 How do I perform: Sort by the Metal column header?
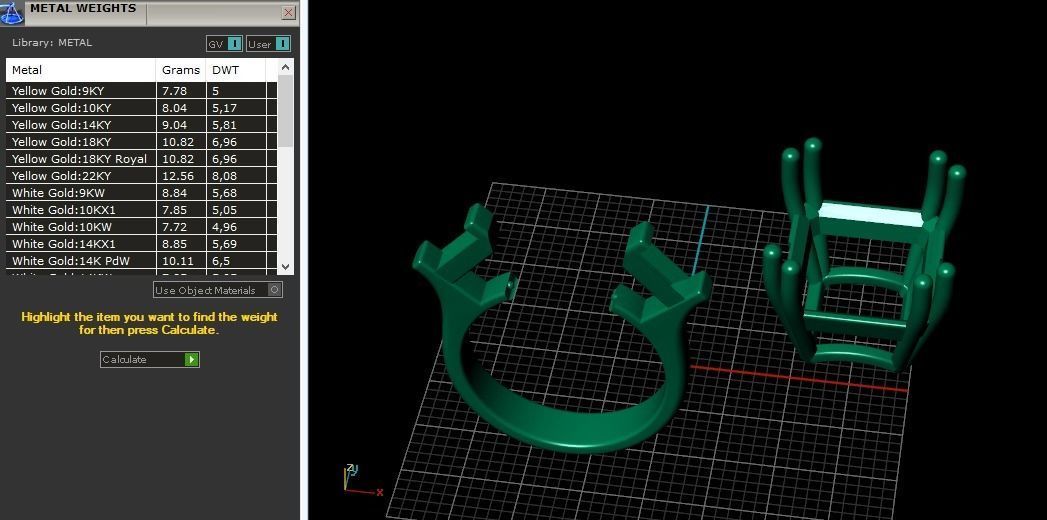(81, 70)
